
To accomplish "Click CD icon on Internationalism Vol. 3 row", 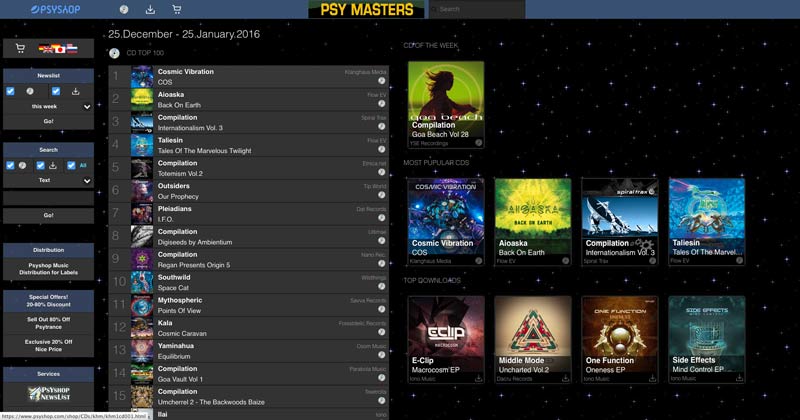I will [x=381, y=127].
